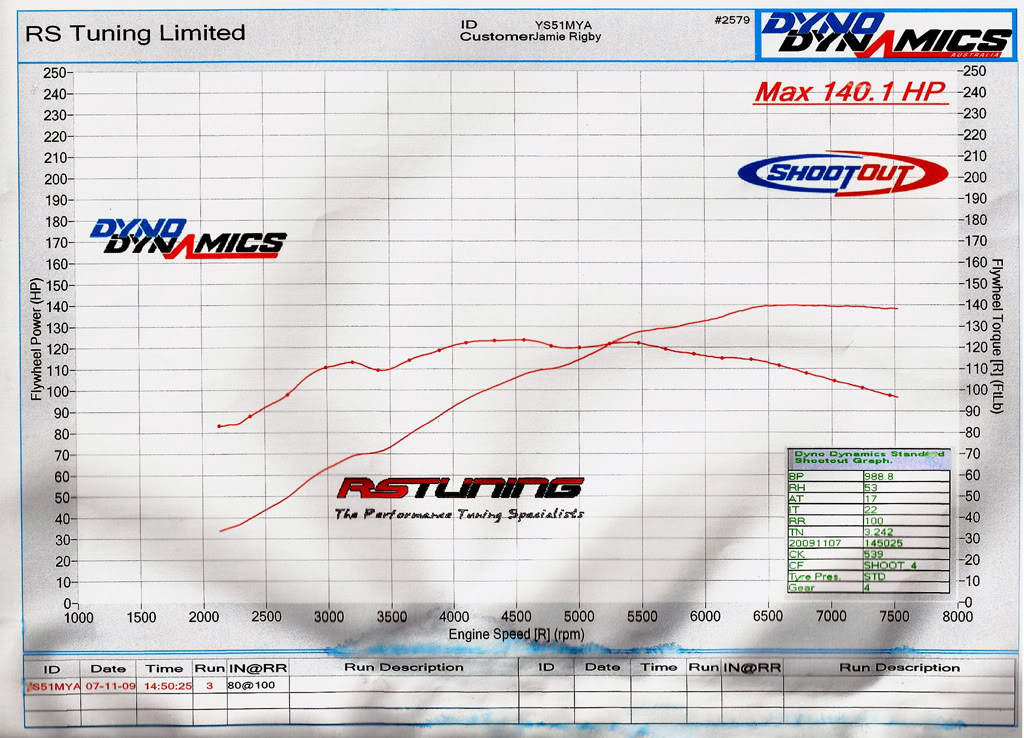Click the 'Flywheel Torque [R] (FtLb)' axis label
1024x738 pixels.
[x=997, y=336]
